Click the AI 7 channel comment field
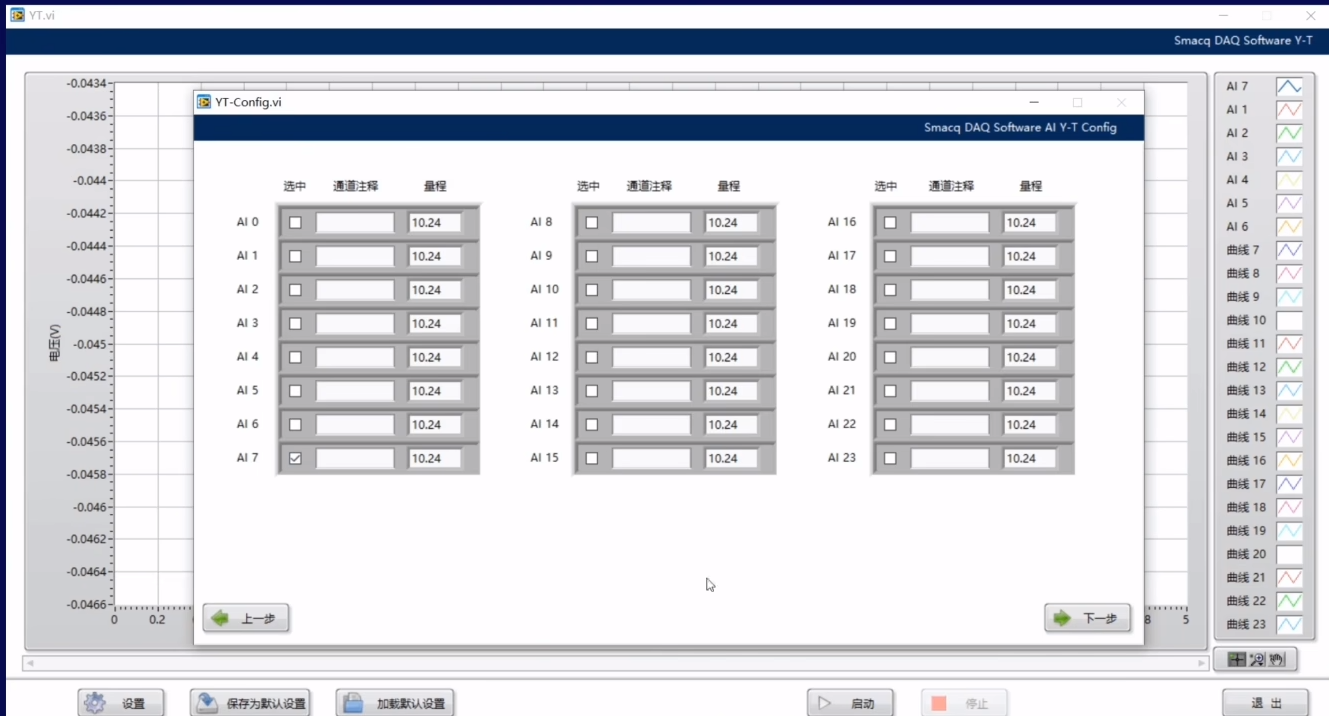This screenshot has width=1329, height=716. pos(355,458)
